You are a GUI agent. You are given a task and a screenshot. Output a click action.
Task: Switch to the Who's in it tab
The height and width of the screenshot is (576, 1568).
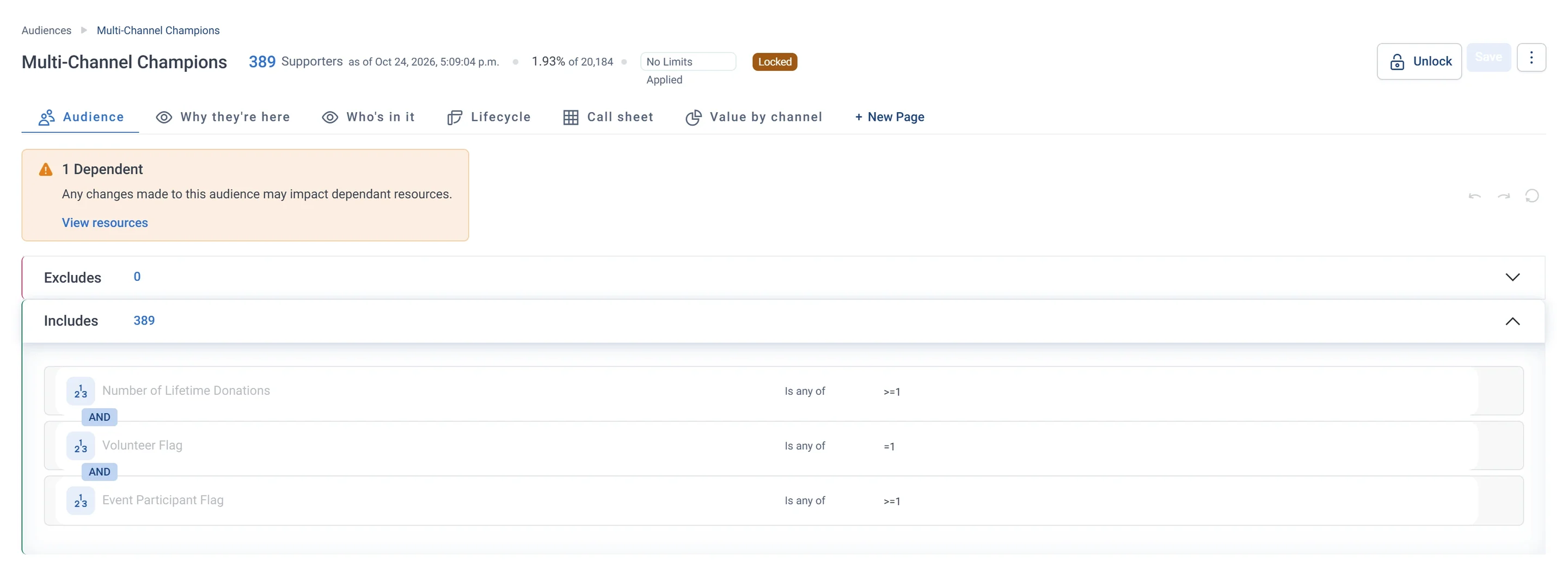point(368,117)
